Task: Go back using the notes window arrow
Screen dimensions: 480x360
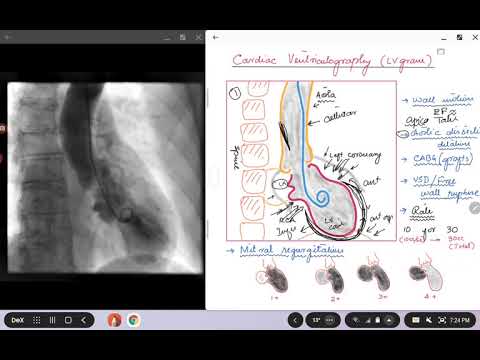Action: click(216, 37)
